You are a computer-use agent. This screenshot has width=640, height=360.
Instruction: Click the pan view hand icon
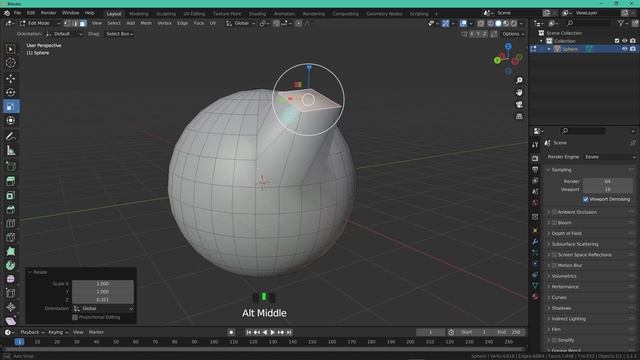pos(519,93)
